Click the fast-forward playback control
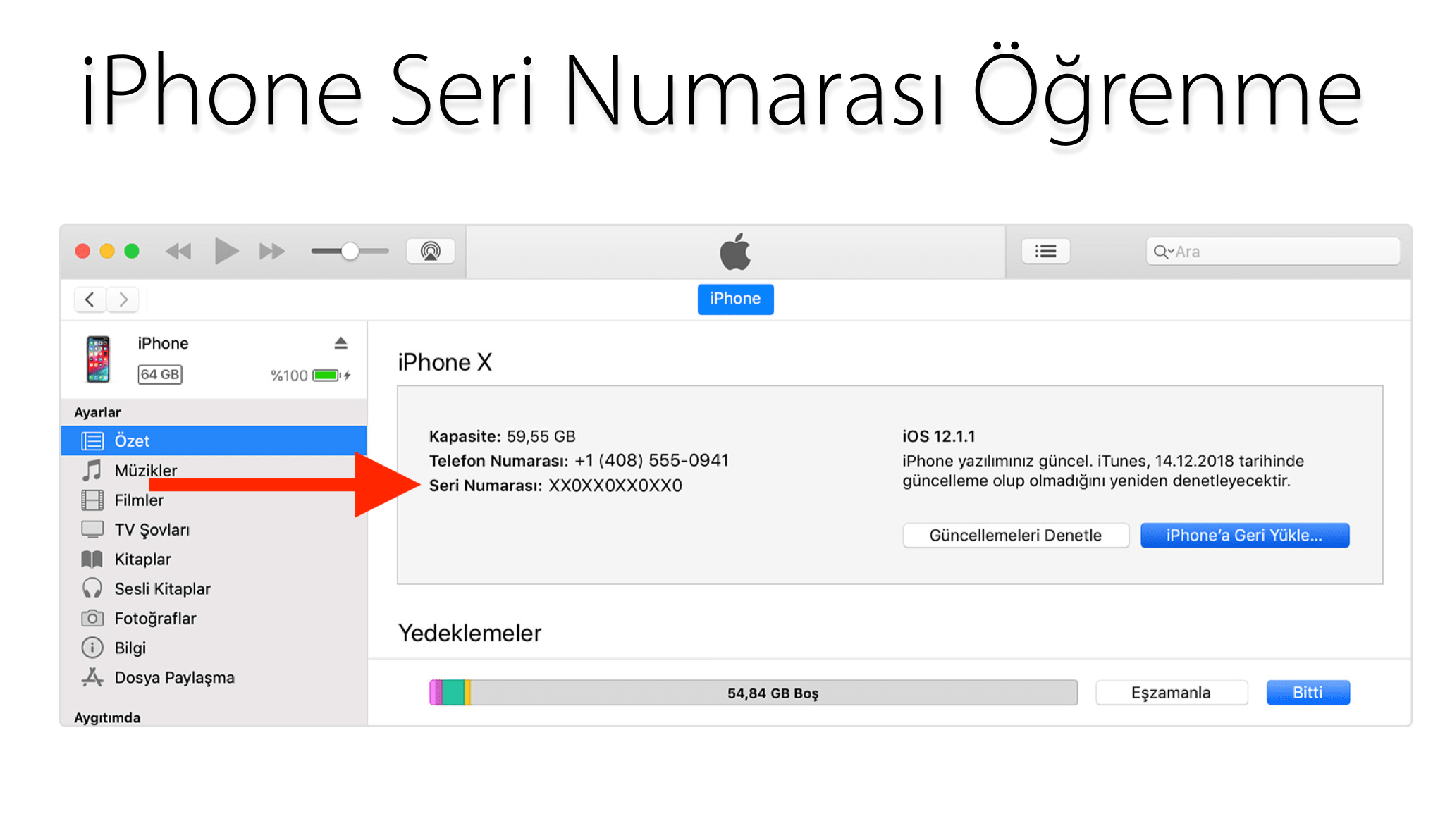 271,251
